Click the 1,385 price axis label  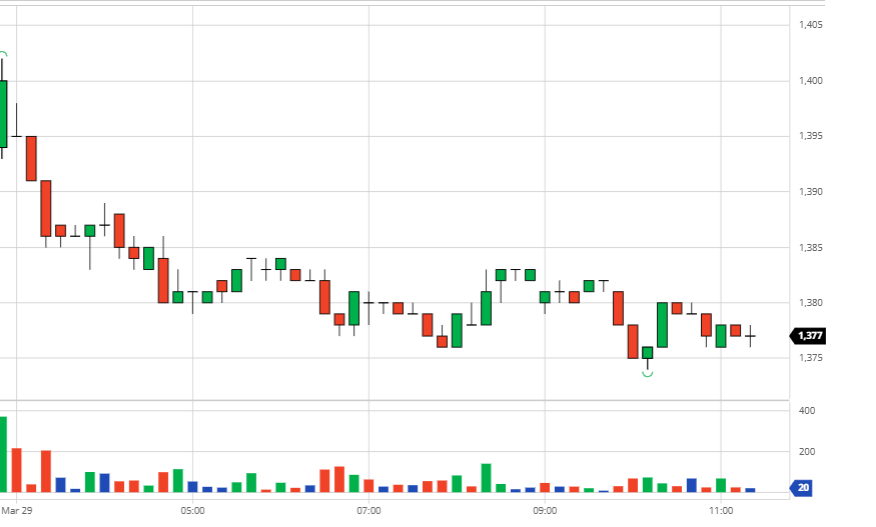tap(811, 247)
